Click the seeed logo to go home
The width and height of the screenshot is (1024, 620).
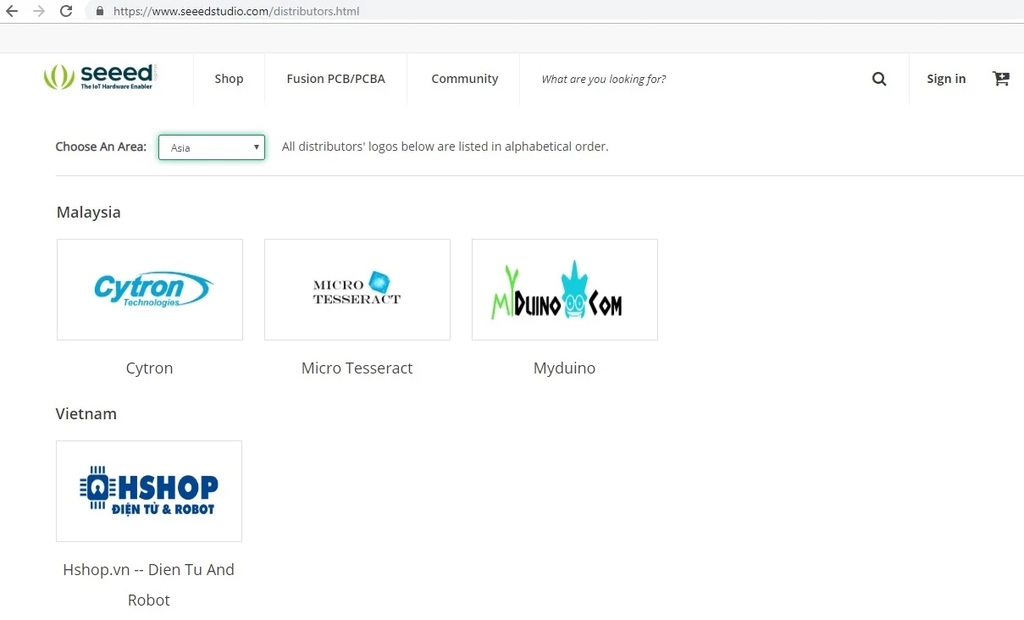(x=99, y=77)
